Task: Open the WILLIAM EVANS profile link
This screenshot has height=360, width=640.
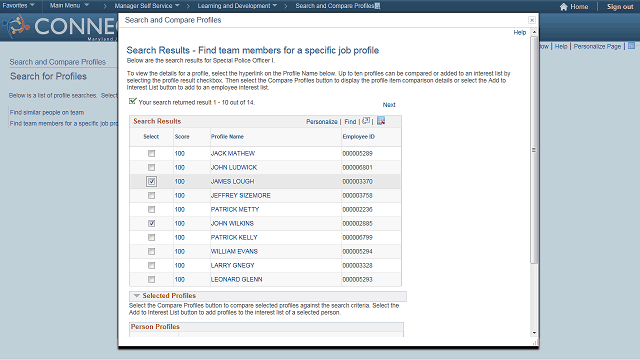Action: [x=234, y=251]
